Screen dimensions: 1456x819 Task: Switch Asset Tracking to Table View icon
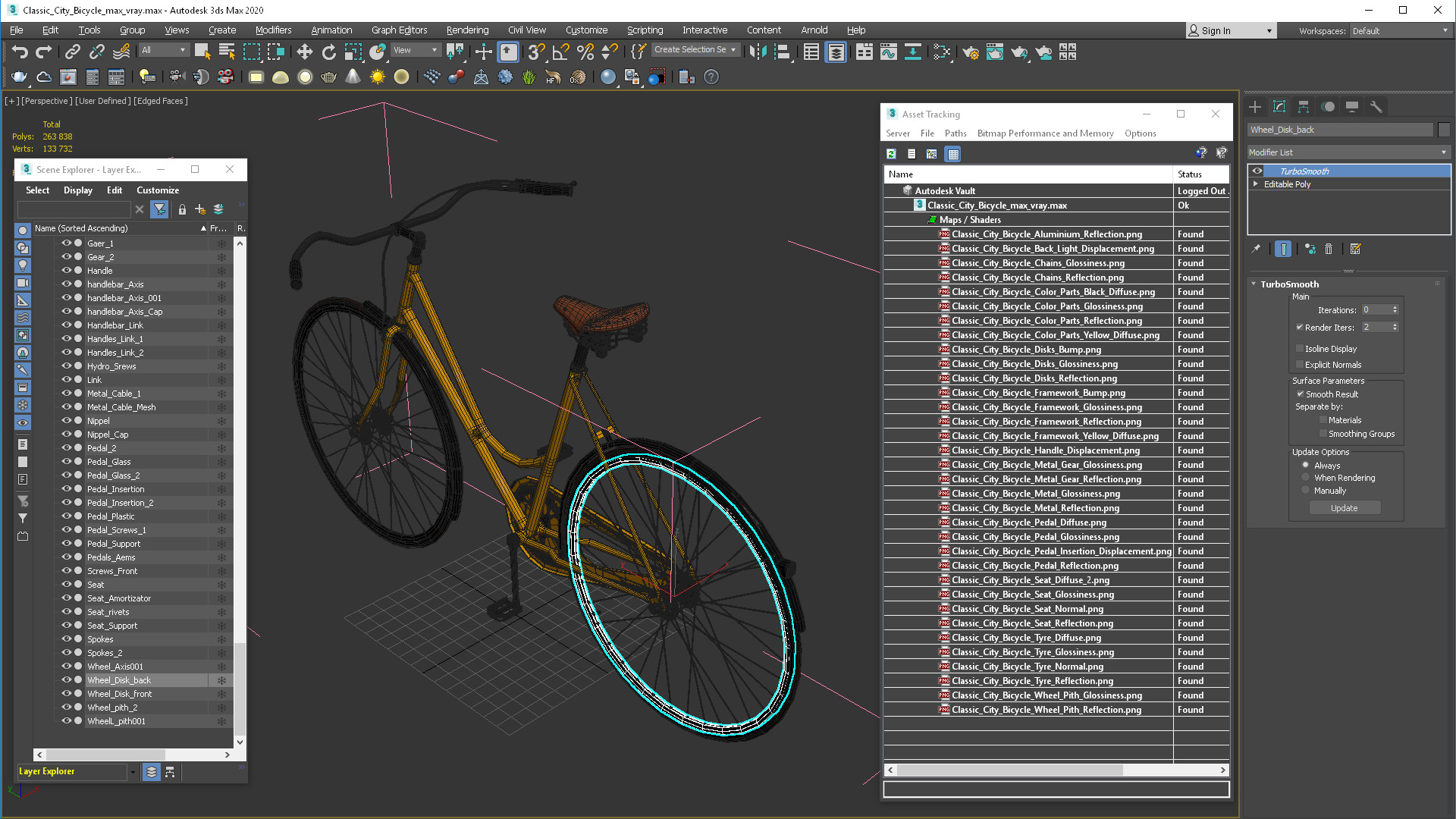point(953,154)
